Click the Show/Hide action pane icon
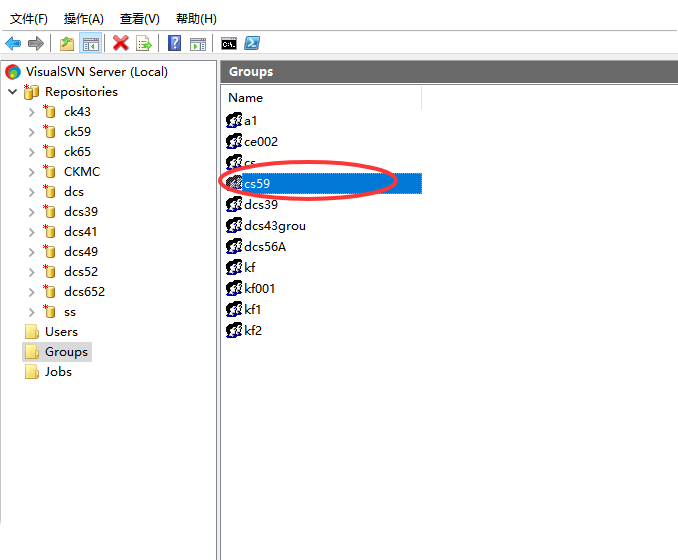This screenshot has width=678, height=560. pos(198,44)
